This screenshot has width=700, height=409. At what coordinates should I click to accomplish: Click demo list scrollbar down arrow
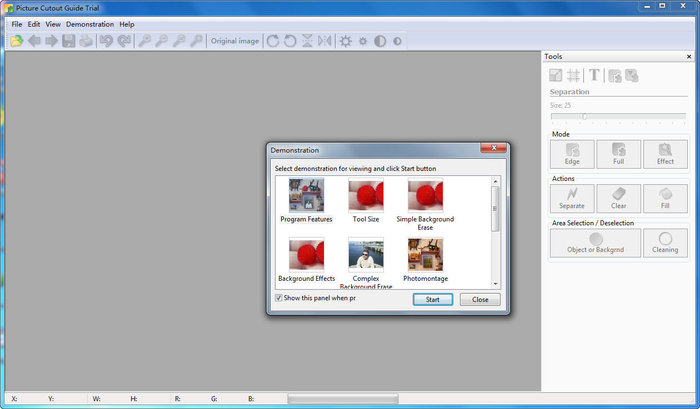pyautogui.click(x=495, y=284)
